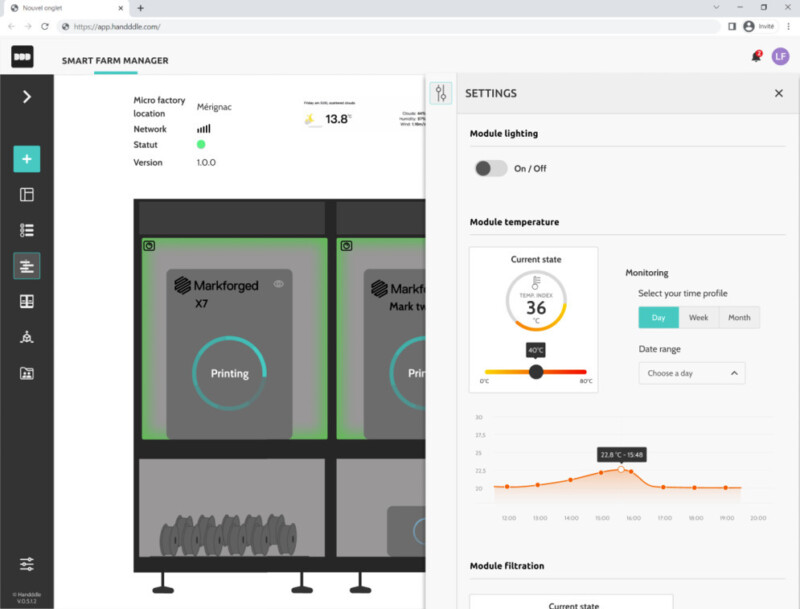Click the Mérignac location text
The image size is (800, 609).
pos(214,107)
